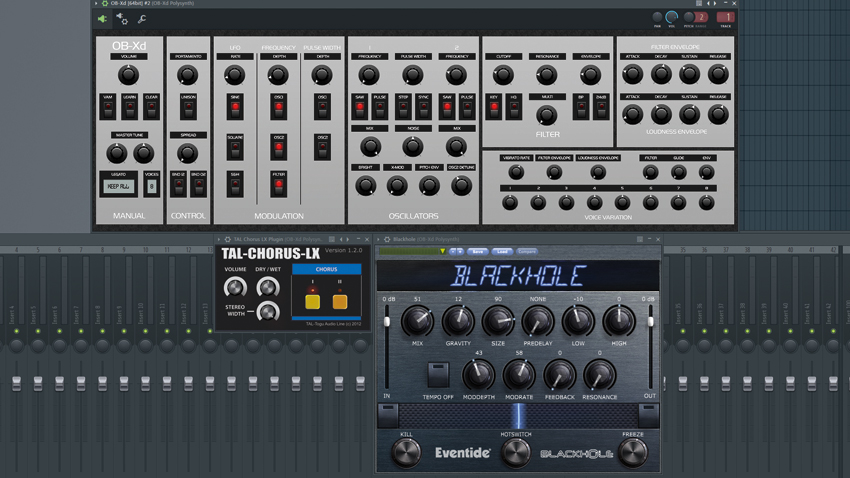Toggle oscillator 1 SAW switch
850x478 pixels.
point(360,107)
